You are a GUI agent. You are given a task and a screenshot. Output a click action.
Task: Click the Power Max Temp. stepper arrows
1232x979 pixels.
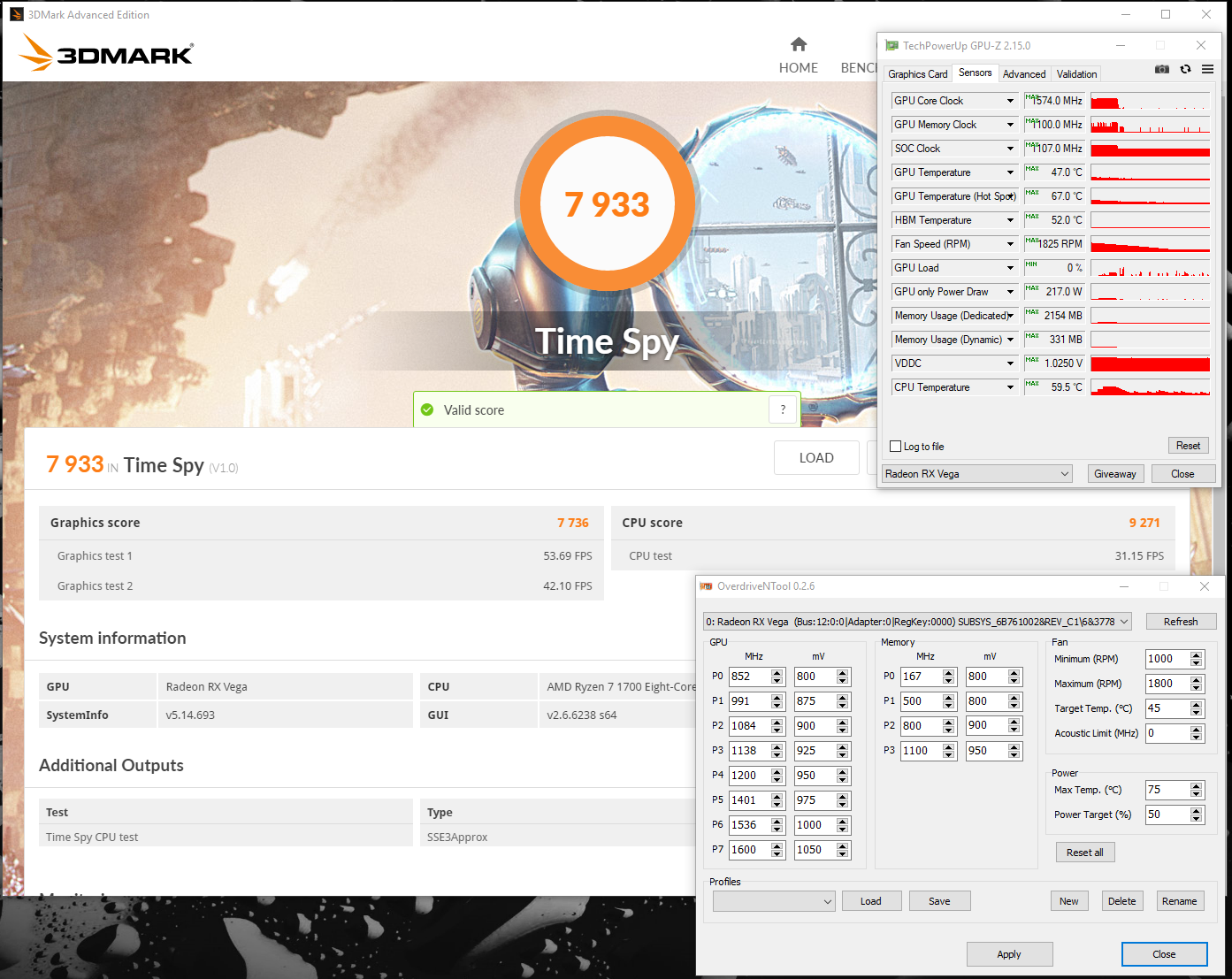click(x=1197, y=790)
